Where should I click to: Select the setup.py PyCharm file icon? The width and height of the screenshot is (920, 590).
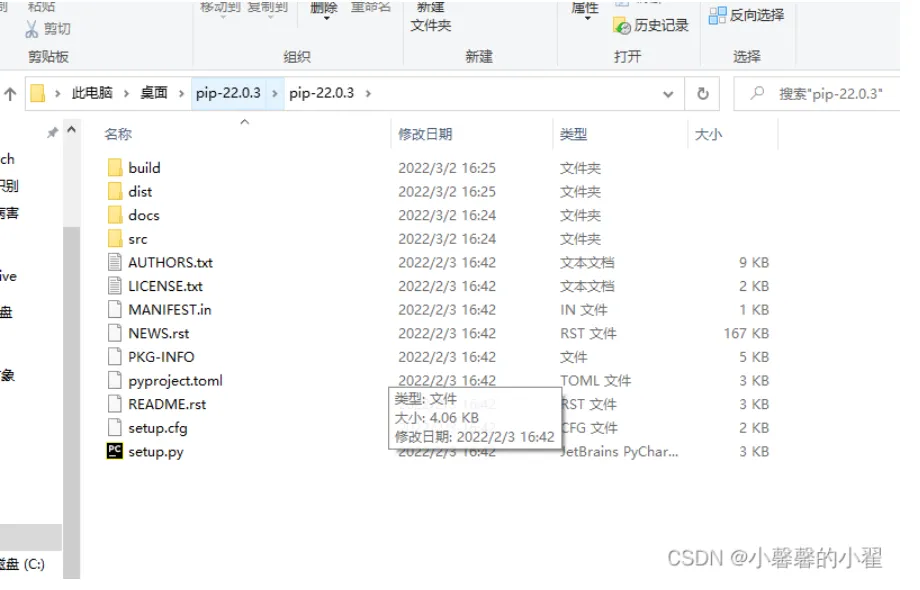[114, 451]
